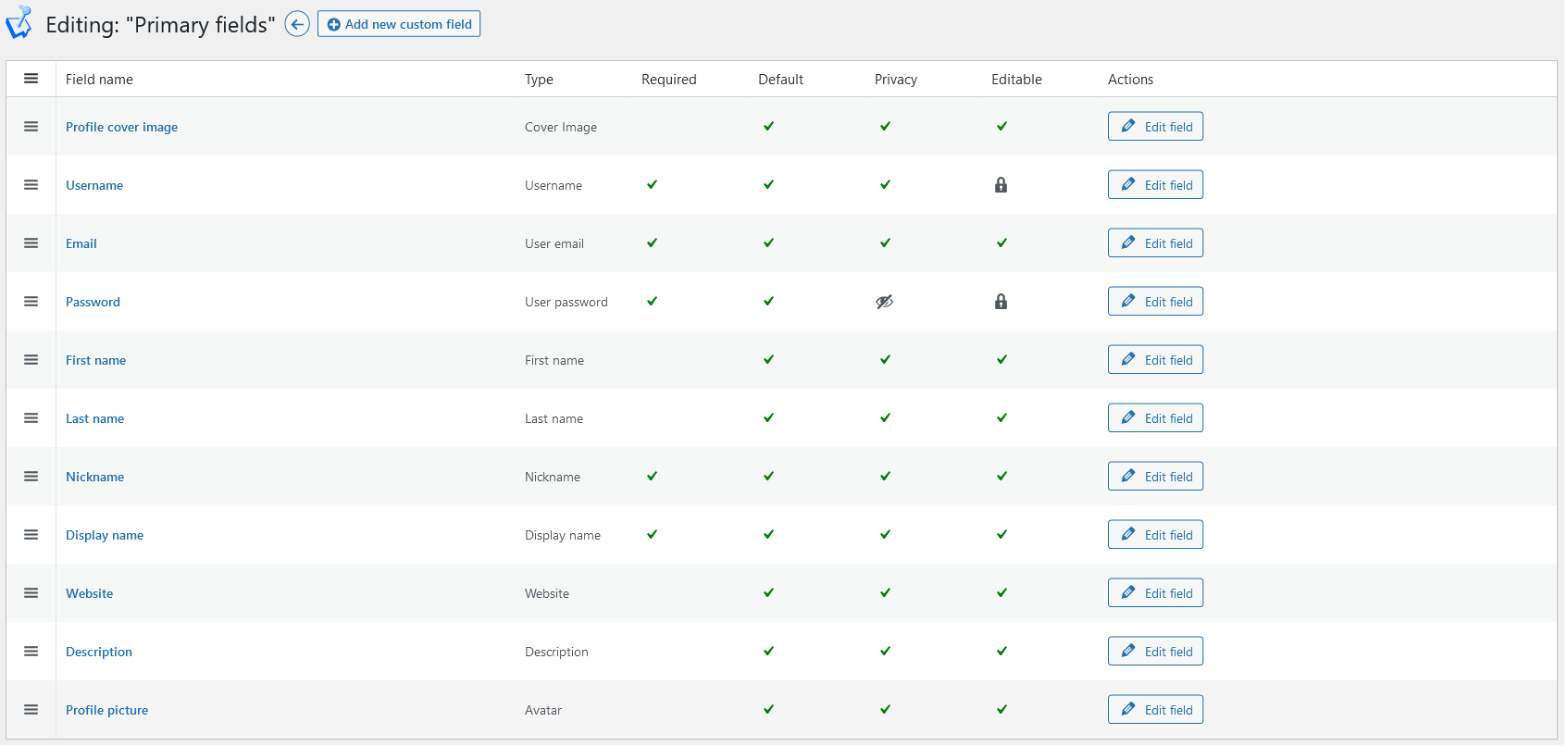Image resolution: width=1568 pixels, height=746 pixels.
Task: Grab the drag handle for Website row
Action: point(31,593)
